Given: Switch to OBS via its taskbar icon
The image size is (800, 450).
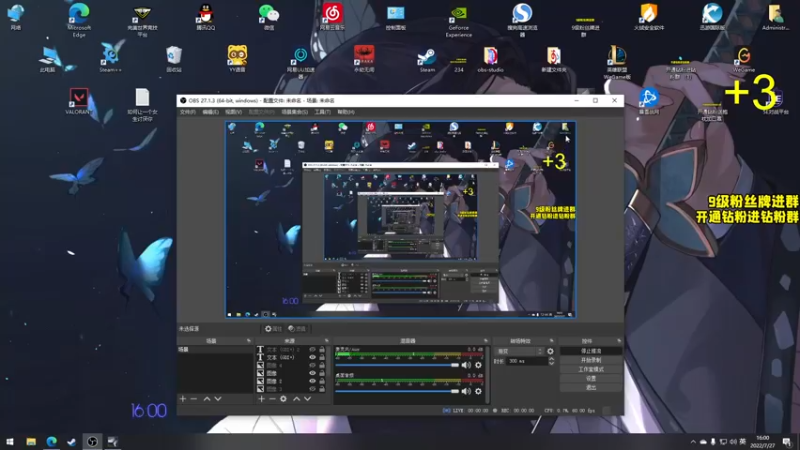Looking at the screenshot, I should [92, 441].
